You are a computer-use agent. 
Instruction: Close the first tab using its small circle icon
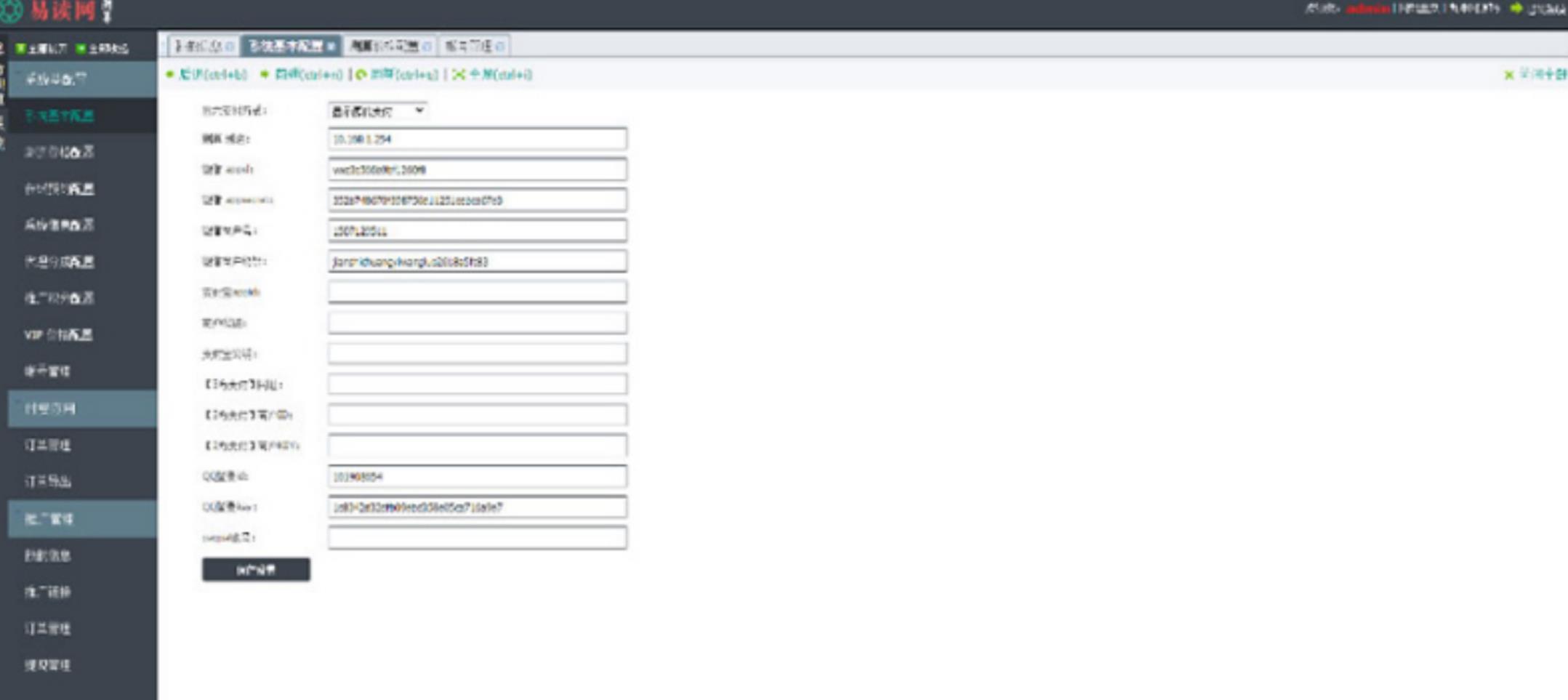click(230, 47)
